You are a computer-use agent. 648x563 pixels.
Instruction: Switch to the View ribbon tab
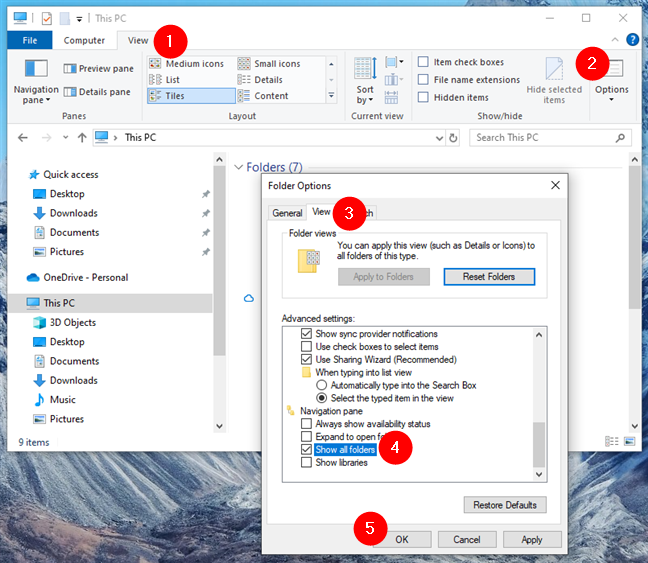(x=138, y=40)
